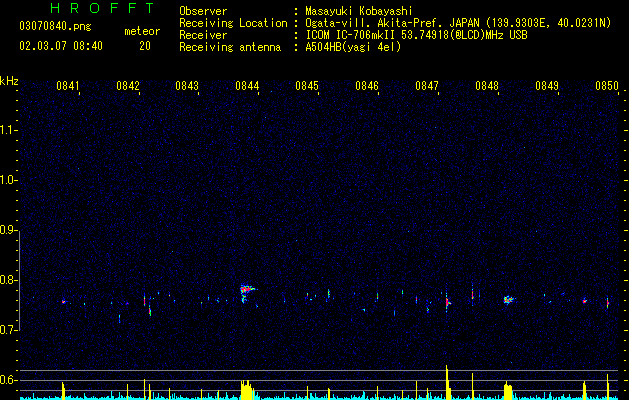Select receiver ICOM IC-706mkII frequency text
Viewport: 629px width, 400px height.
click(x=416, y=35)
